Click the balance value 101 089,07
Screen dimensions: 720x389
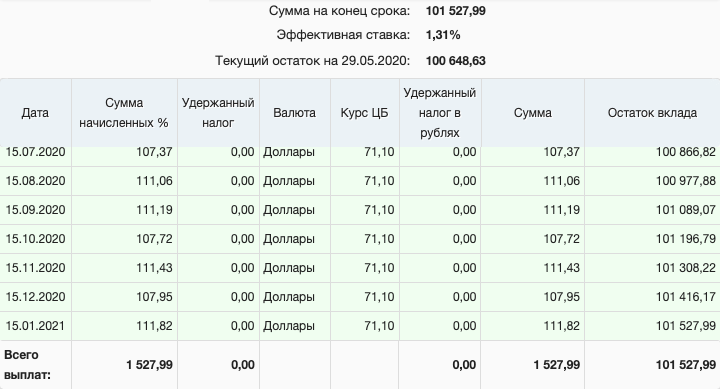686,210
